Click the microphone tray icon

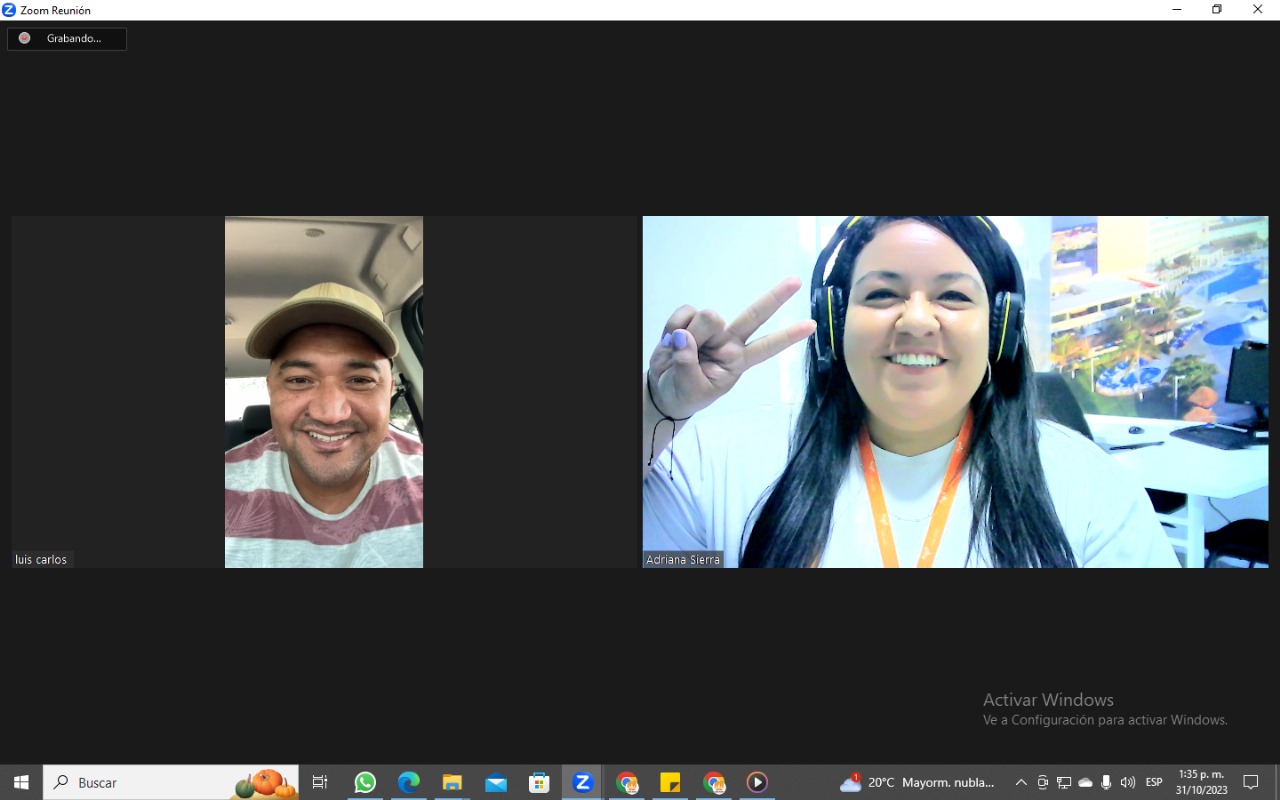pos(1106,782)
